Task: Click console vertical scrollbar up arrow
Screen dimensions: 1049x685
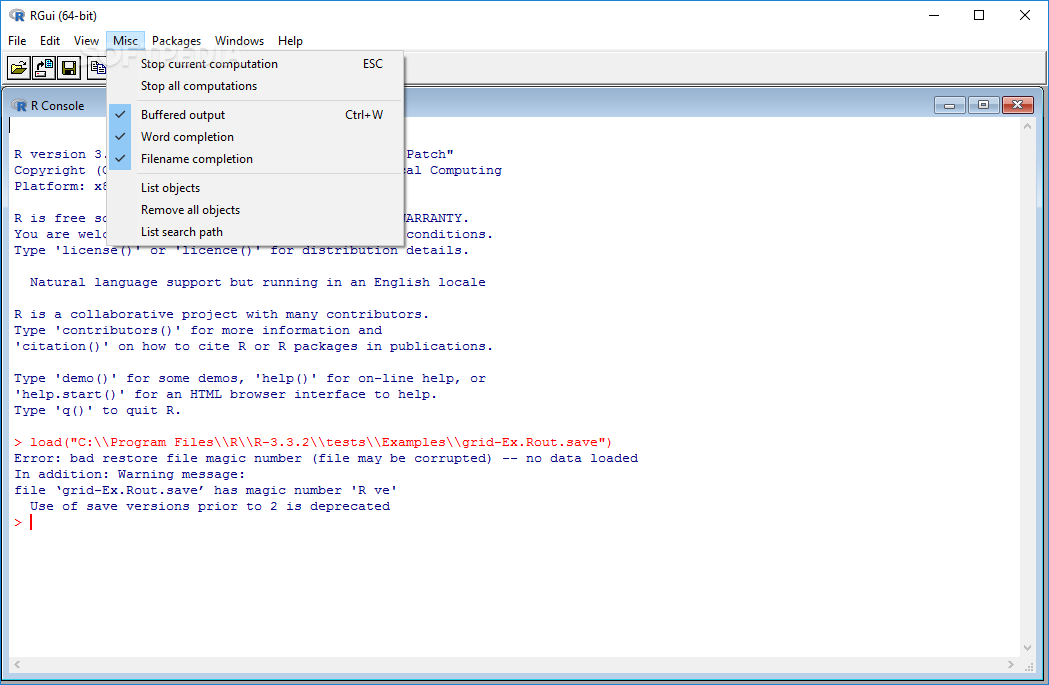Action: 1028,126
